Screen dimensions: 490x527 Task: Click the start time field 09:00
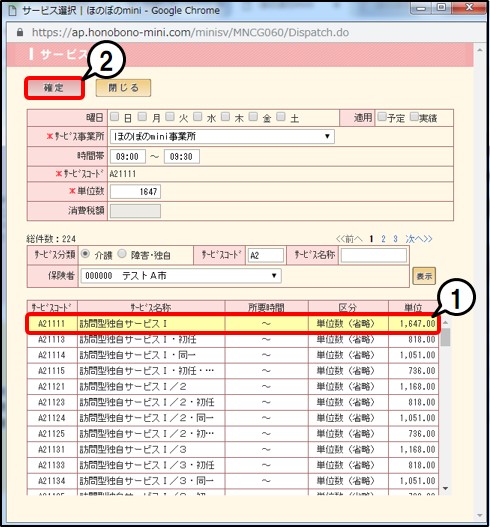tap(128, 157)
